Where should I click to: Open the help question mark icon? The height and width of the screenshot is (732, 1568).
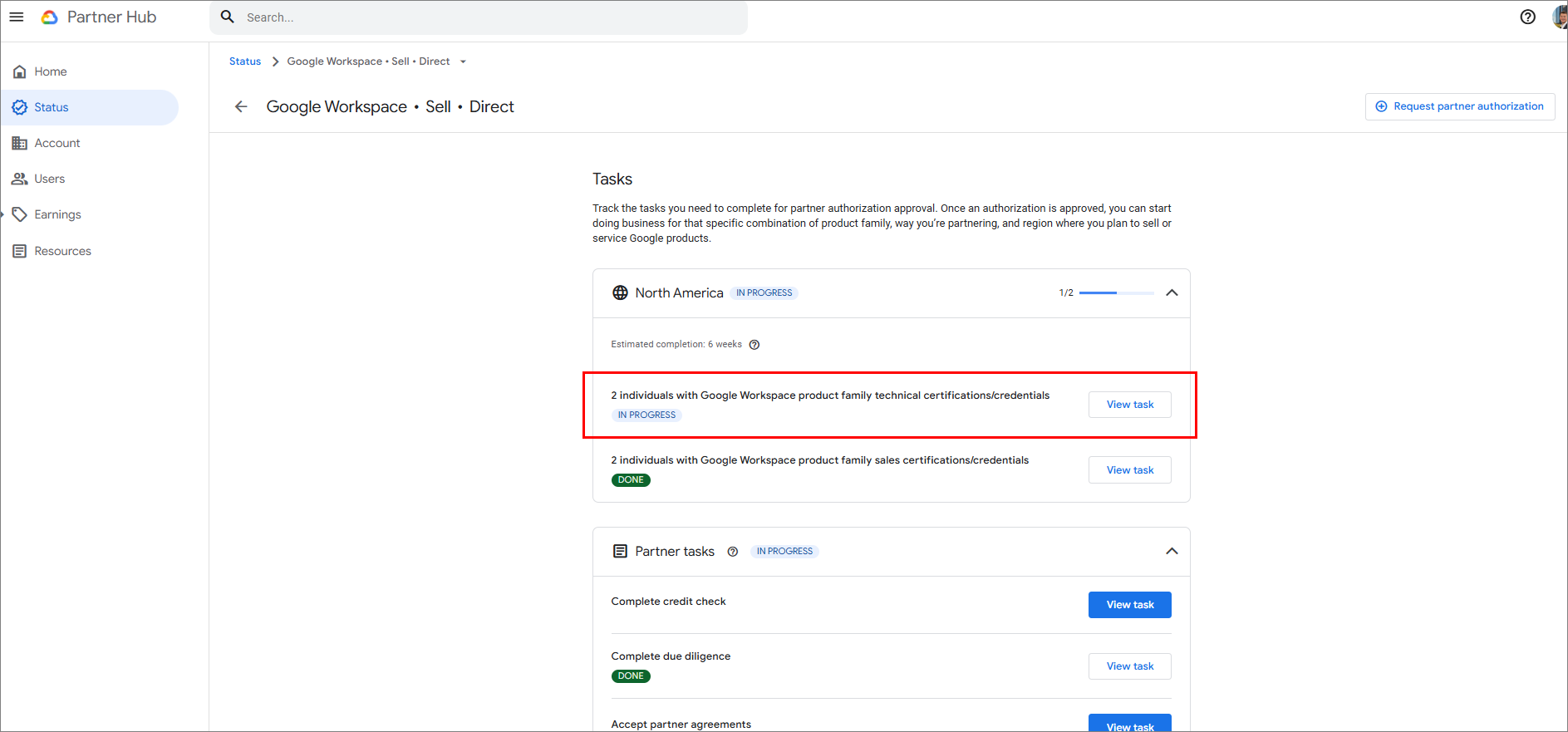[1527, 17]
